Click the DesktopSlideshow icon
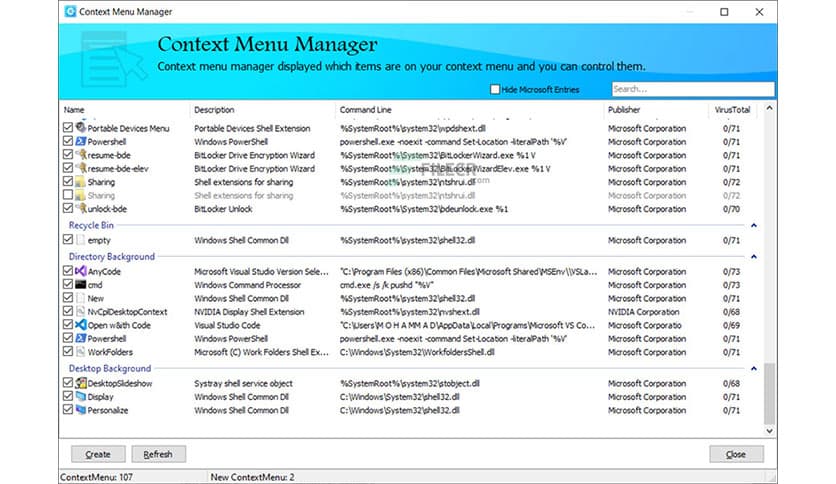The height and width of the screenshot is (484, 836). coord(81,383)
